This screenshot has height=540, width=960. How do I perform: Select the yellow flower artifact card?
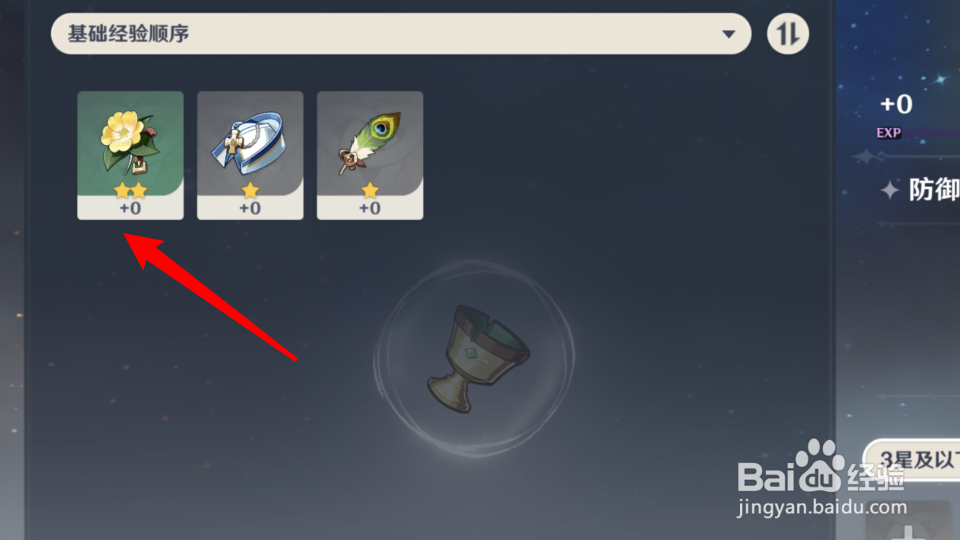(x=130, y=156)
